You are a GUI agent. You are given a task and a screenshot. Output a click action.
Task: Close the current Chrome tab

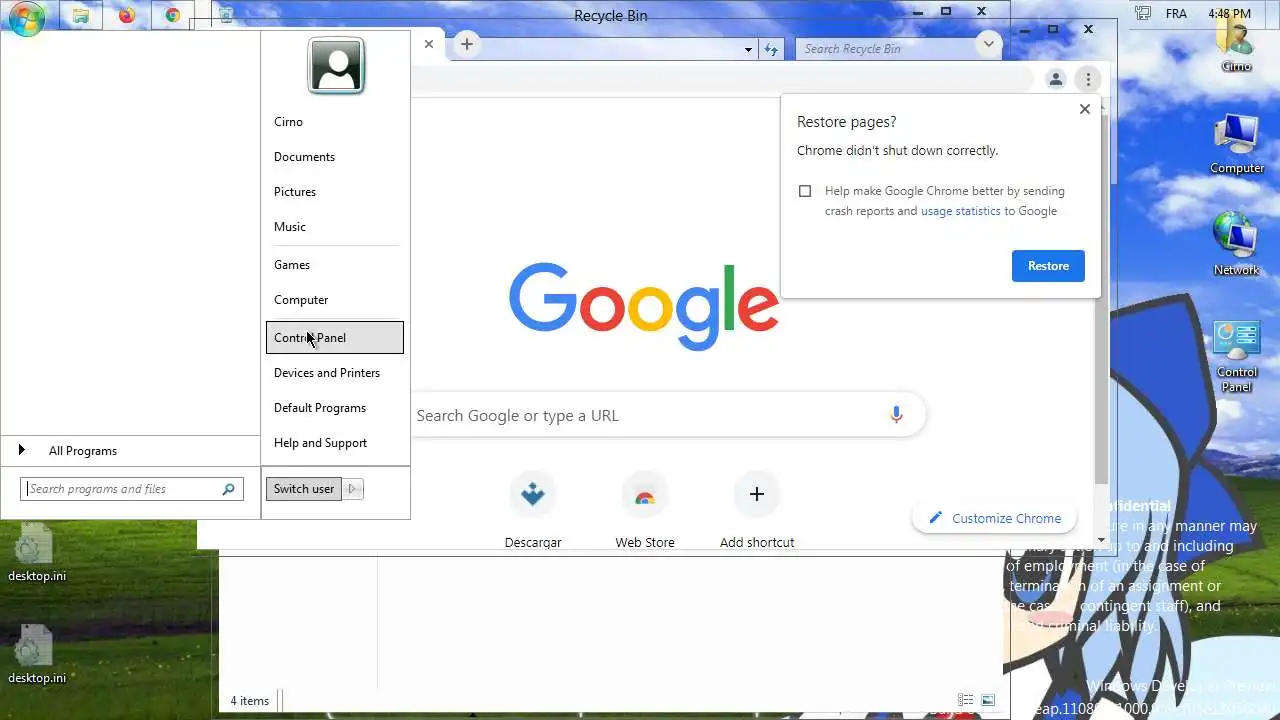click(x=429, y=44)
